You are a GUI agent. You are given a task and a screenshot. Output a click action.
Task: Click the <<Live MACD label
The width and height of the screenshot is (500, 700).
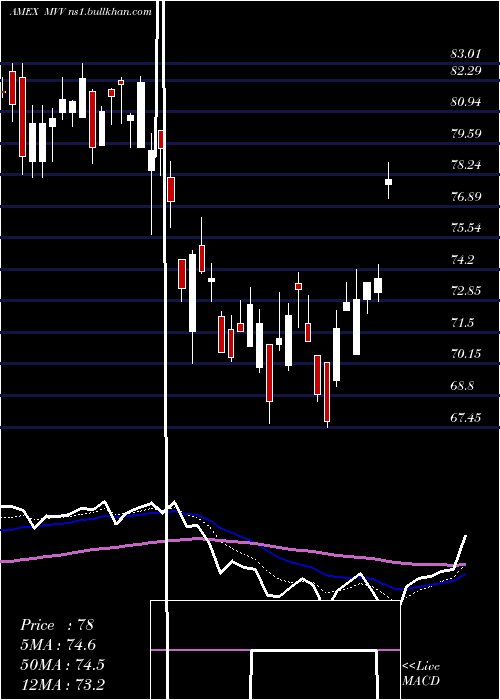421,673
